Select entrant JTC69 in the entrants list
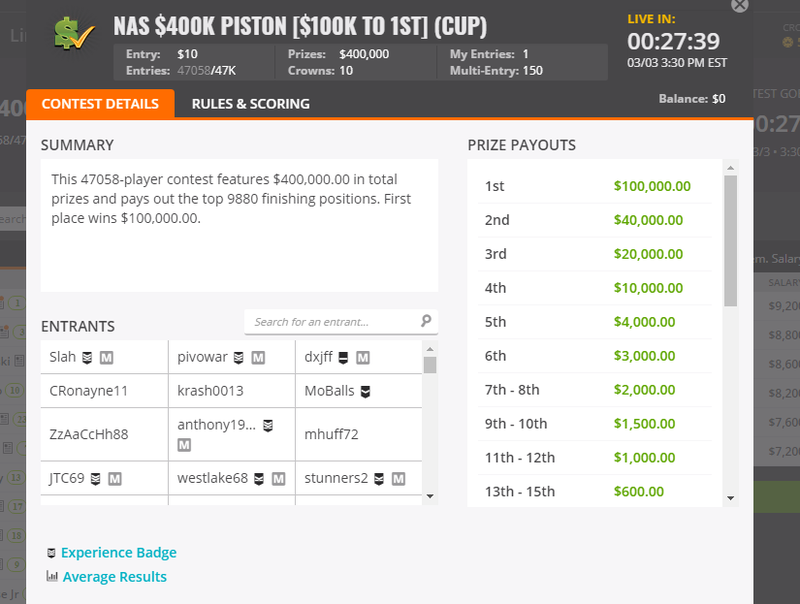The image size is (800, 604). [x=67, y=478]
